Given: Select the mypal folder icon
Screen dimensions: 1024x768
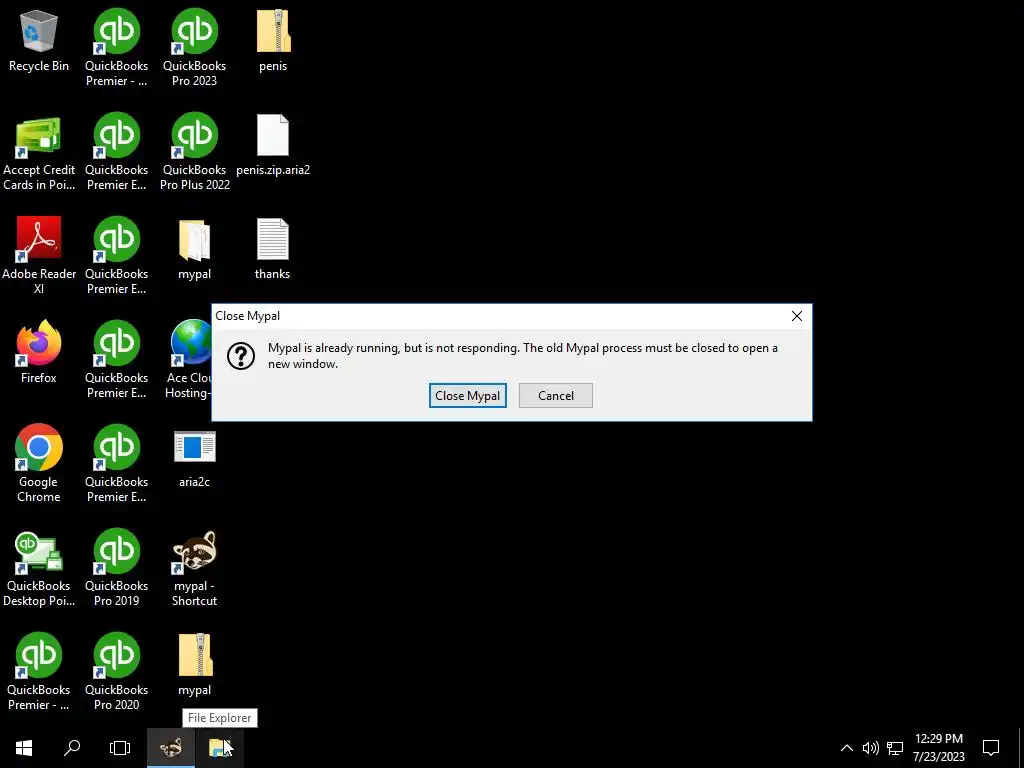Looking at the screenshot, I should tap(195, 248).
